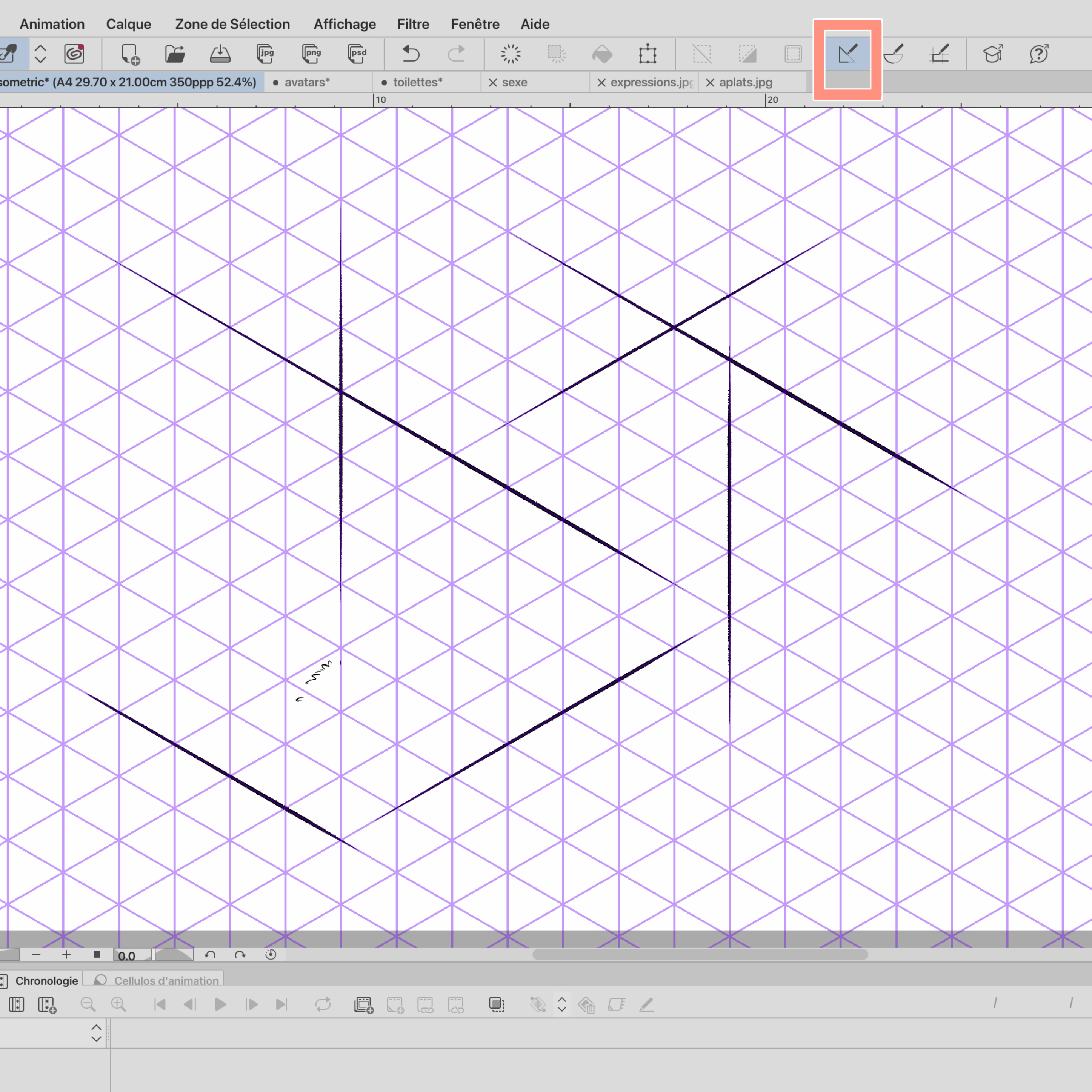
Task: Click the Fill paint bucket icon
Action: click(602, 54)
